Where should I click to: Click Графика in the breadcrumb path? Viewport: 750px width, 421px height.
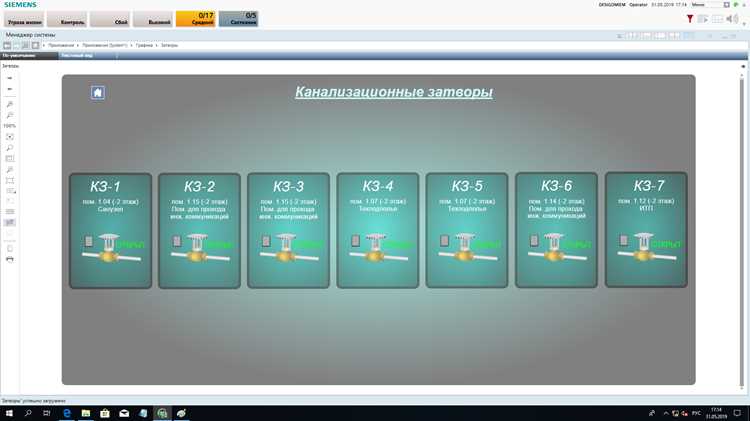144,45
